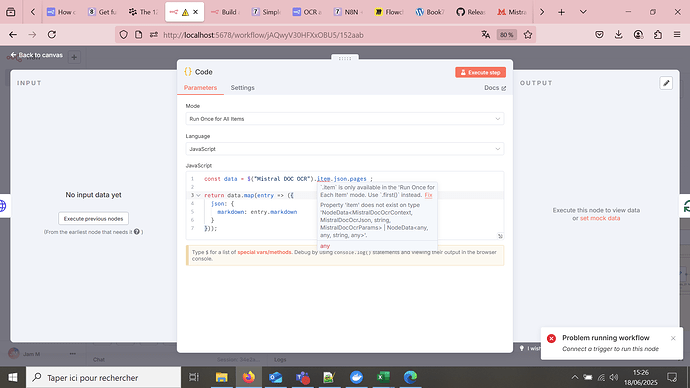Open the Firefox View icon in tab bar
The width and height of the screenshot is (690, 388).
11,12
